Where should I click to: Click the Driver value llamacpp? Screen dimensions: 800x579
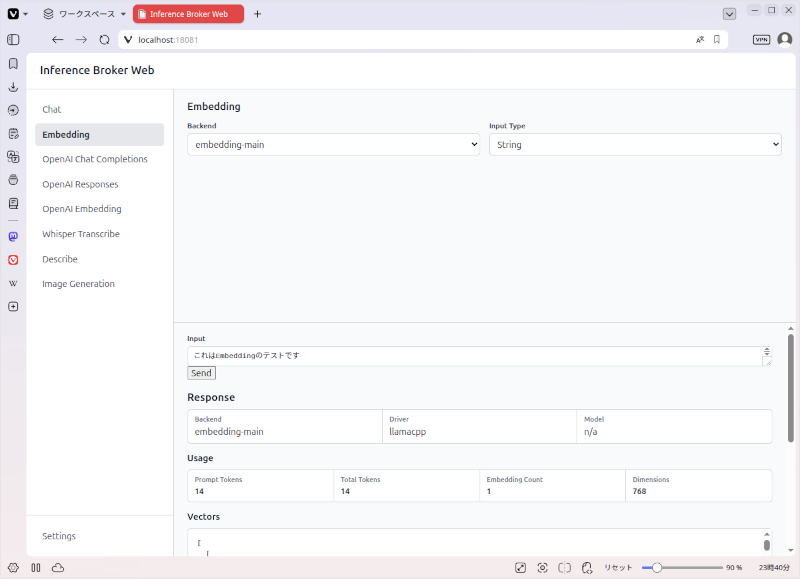(x=408, y=432)
